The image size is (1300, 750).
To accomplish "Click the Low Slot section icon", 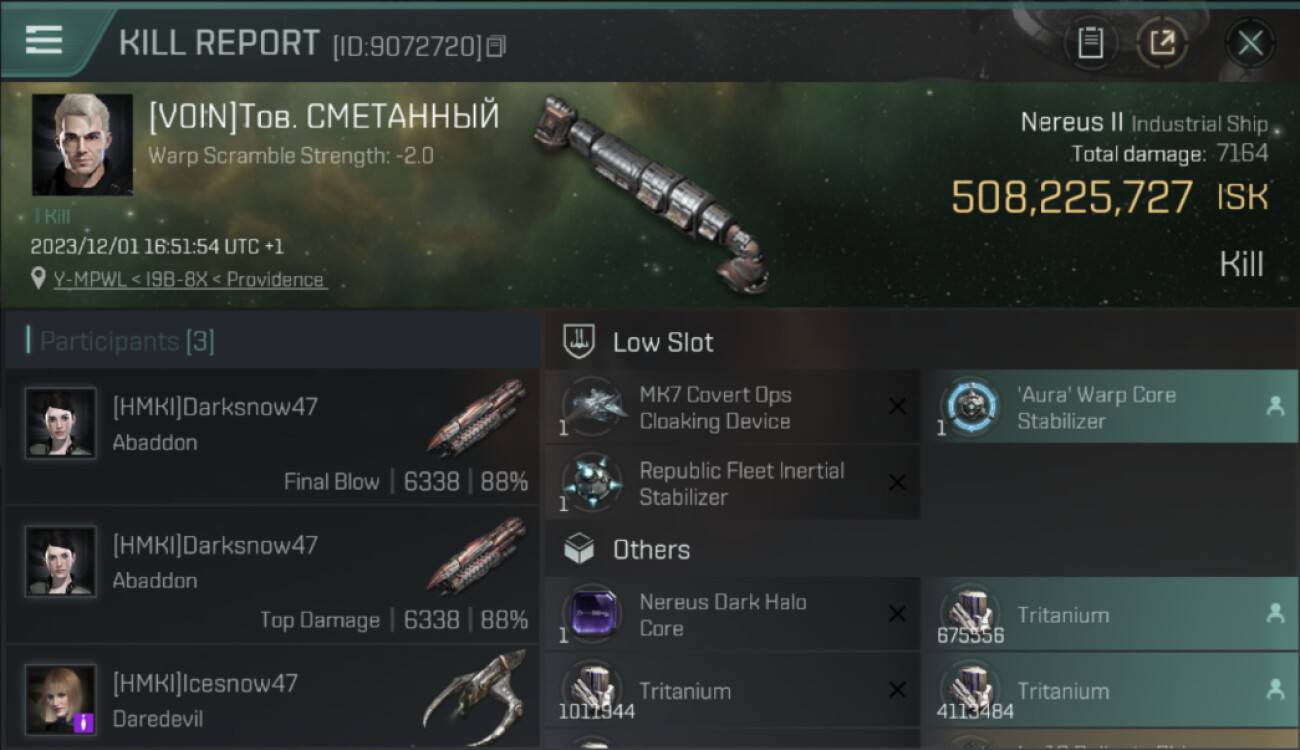I will [580, 342].
